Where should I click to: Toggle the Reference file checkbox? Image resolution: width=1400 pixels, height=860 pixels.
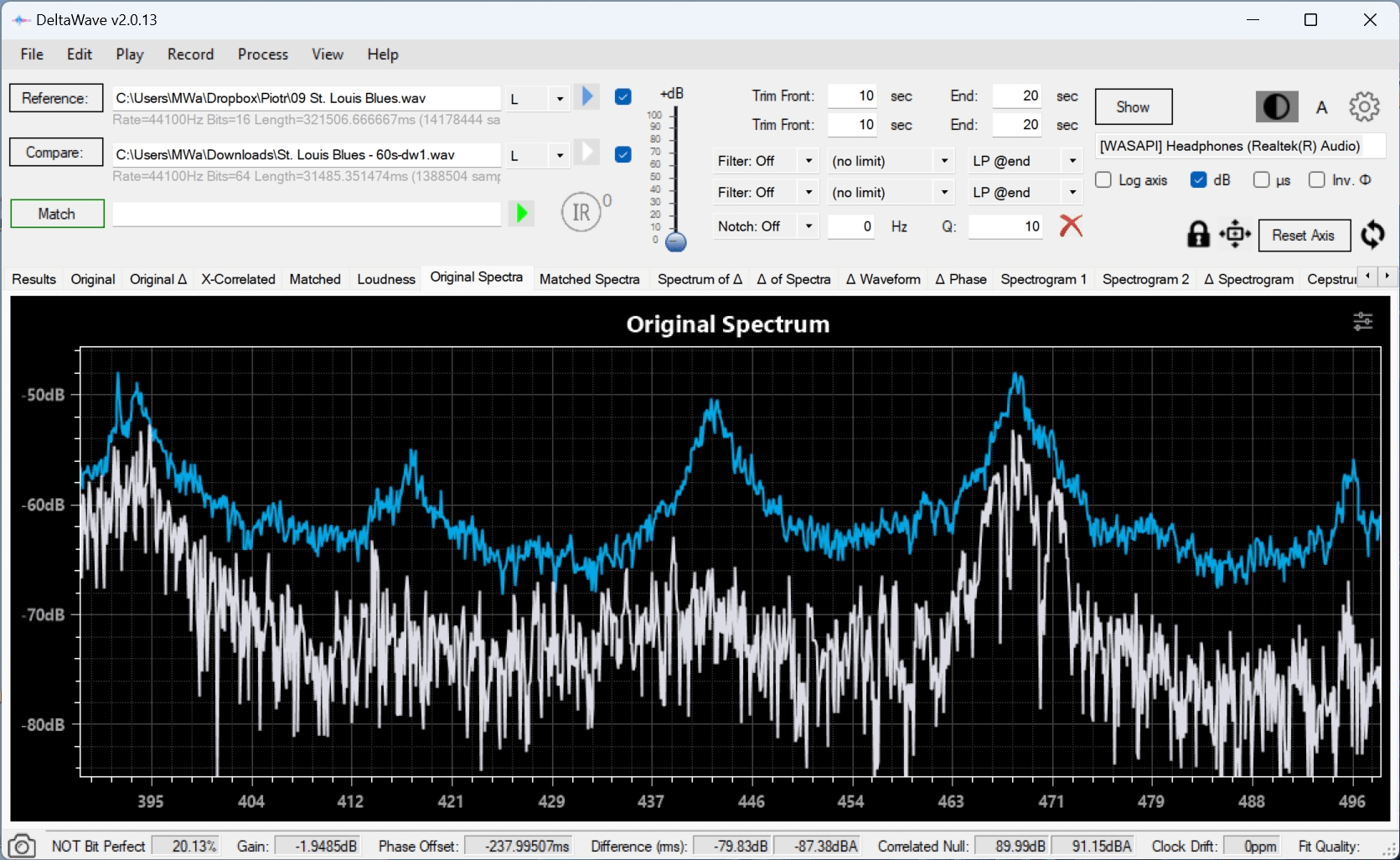(x=623, y=96)
